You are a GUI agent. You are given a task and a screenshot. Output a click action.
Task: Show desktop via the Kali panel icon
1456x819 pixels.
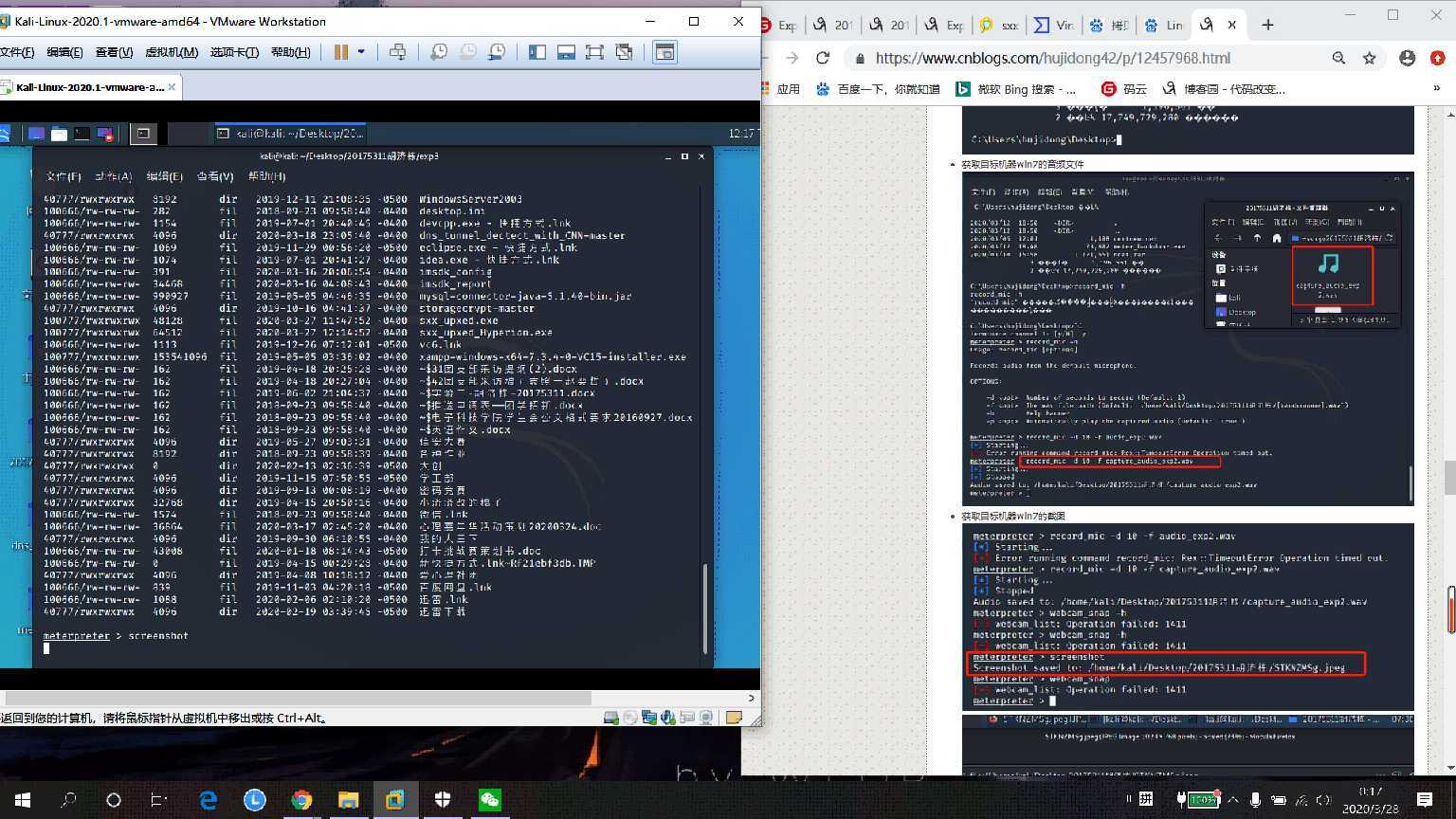[37, 134]
